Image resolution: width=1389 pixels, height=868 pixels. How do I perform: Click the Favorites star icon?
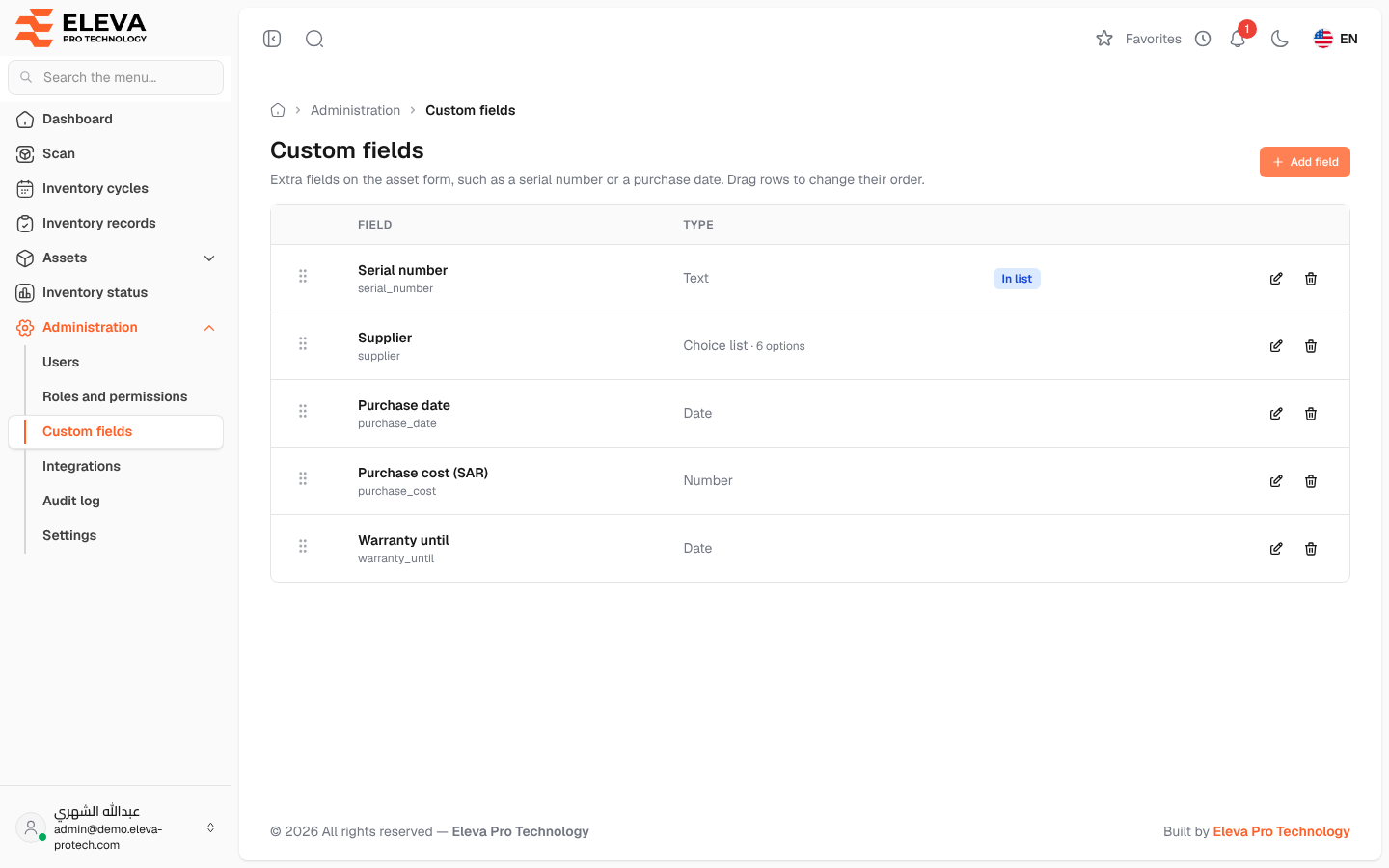coord(1104,39)
